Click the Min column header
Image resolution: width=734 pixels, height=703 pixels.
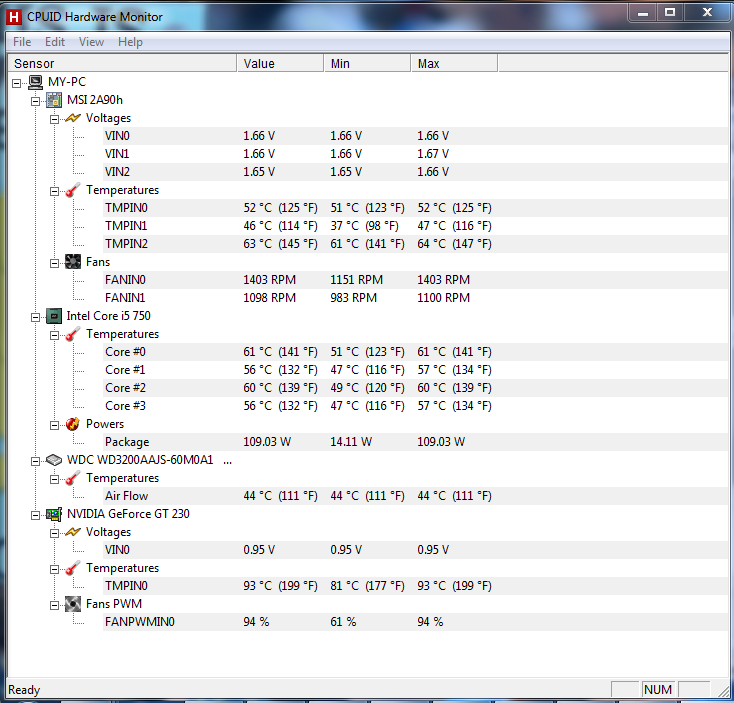coord(367,64)
